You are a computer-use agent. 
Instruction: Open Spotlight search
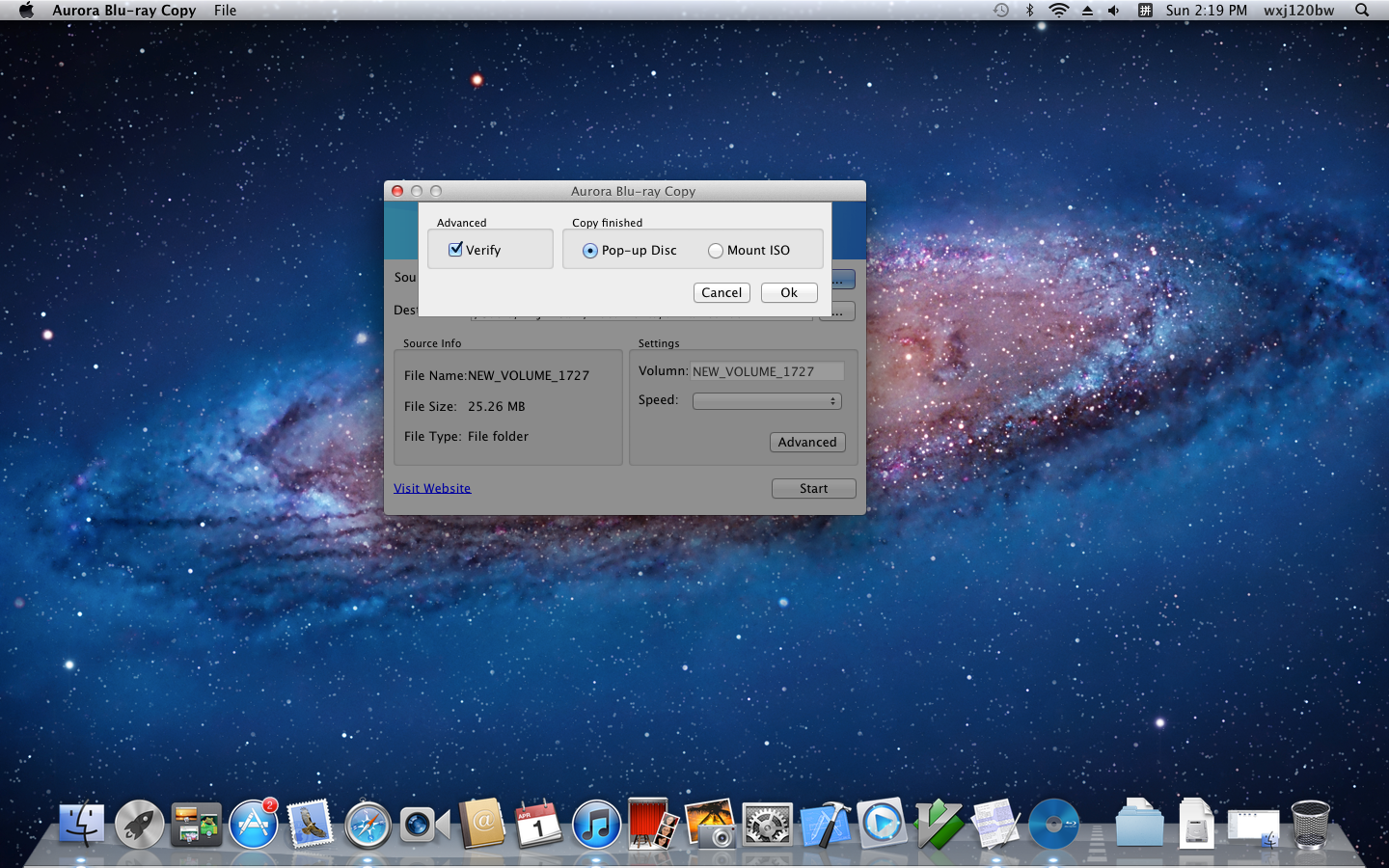pos(1362,11)
